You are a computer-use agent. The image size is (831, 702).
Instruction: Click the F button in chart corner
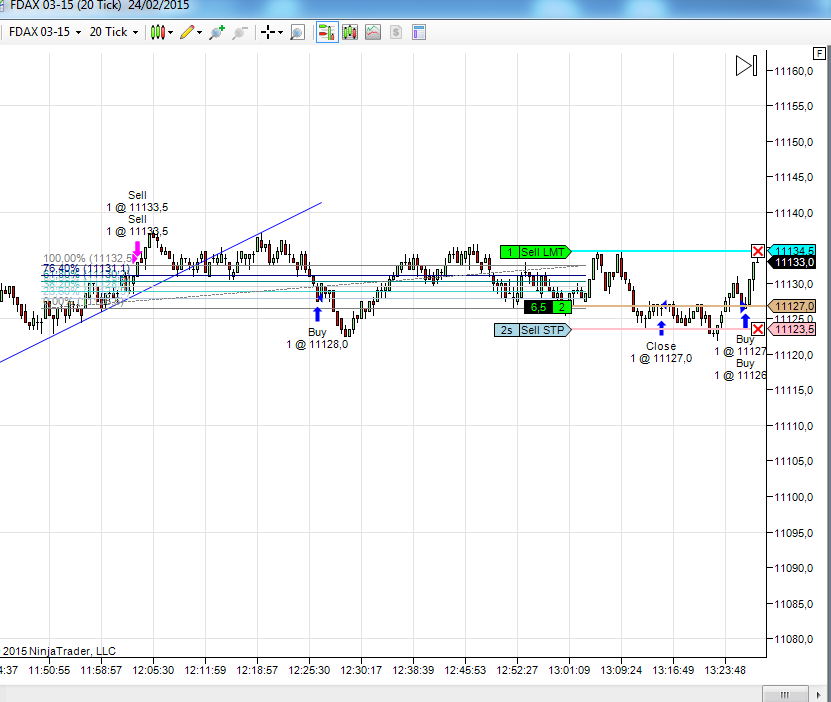pyautogui.click(x=819, y=53)
